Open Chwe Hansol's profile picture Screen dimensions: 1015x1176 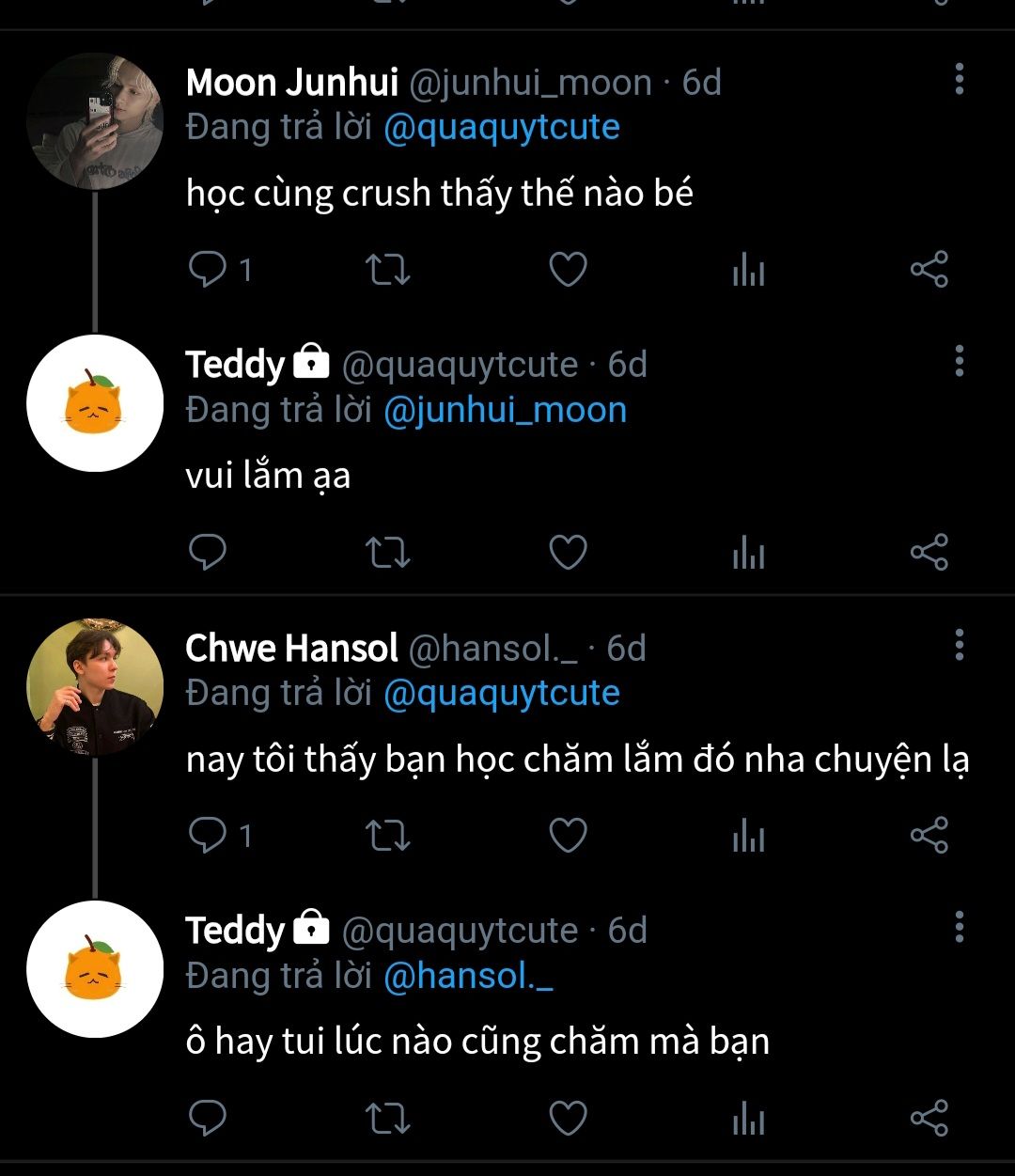(x=95, y=687)
